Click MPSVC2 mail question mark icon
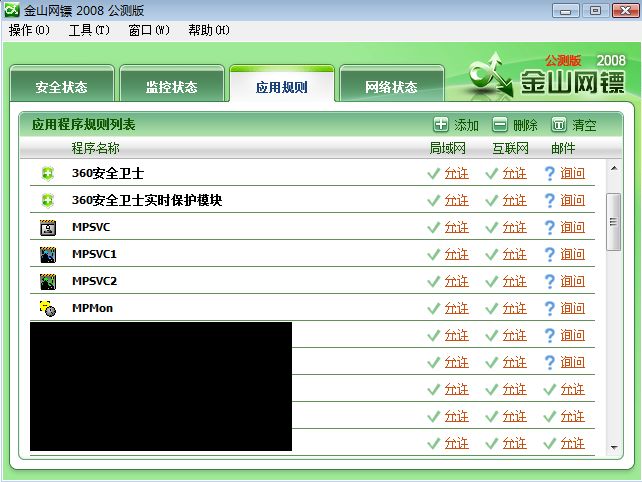The image size is (642, 482). pyautogui.click(x=549, y=281)
